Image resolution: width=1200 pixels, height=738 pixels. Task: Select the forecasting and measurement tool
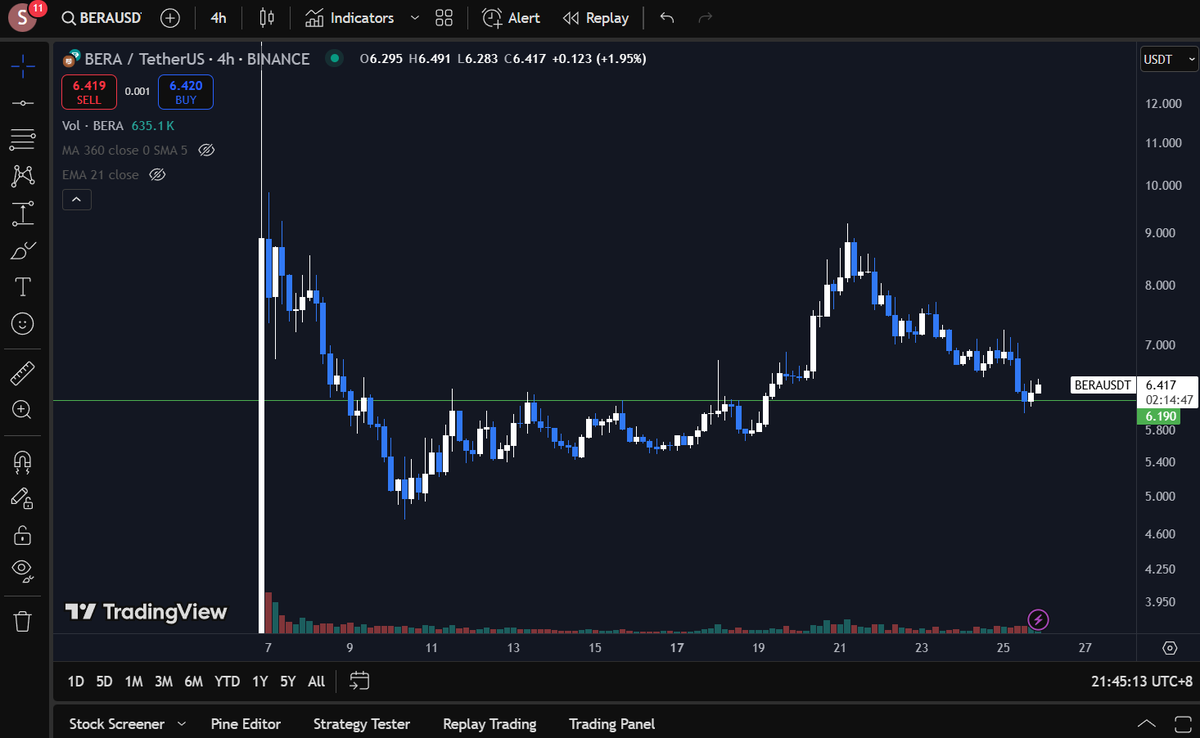pyautogui.click(x=22, y=213)
